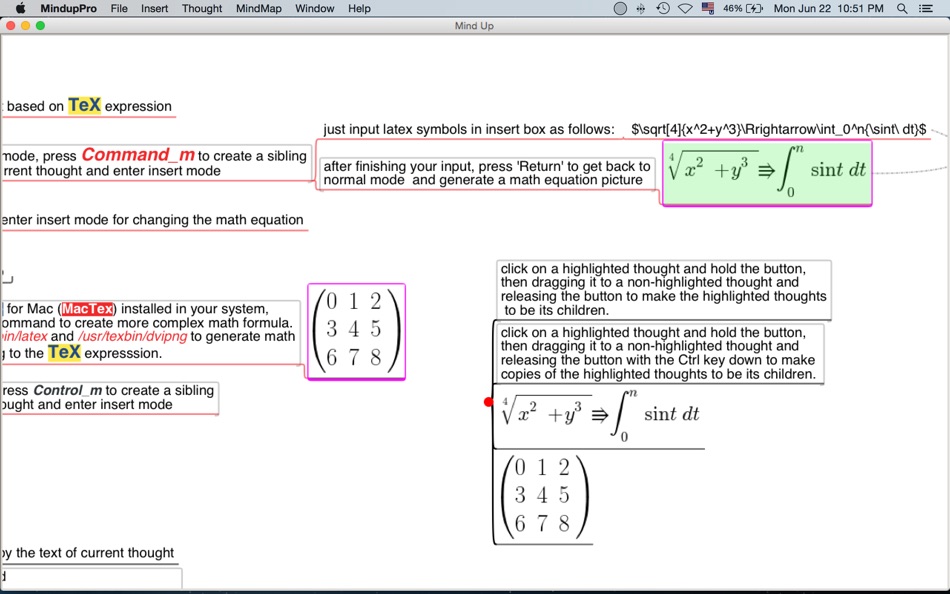
Task: Click the highlighted 'MacTex' word
Action: (x=87, y=309)
